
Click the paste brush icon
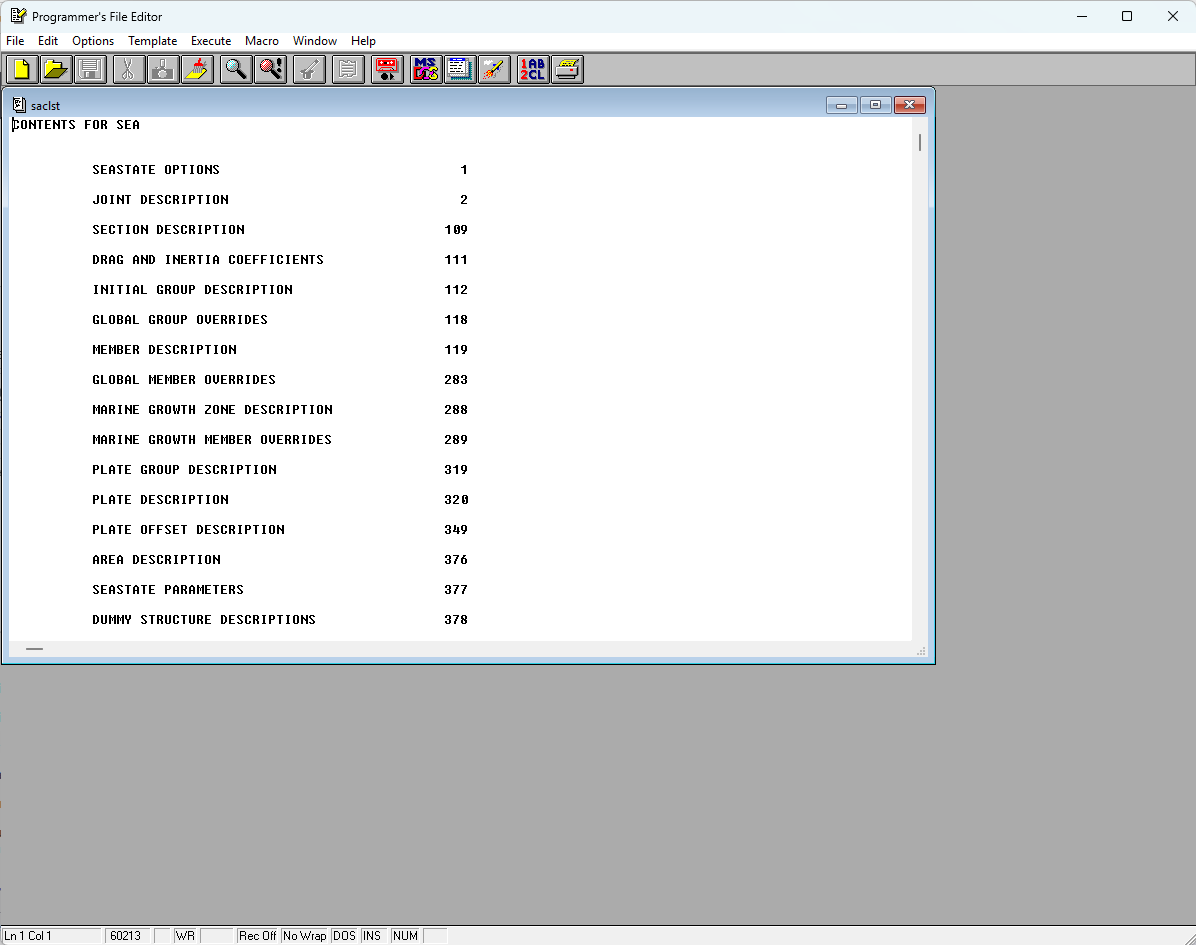pos(197,69)
